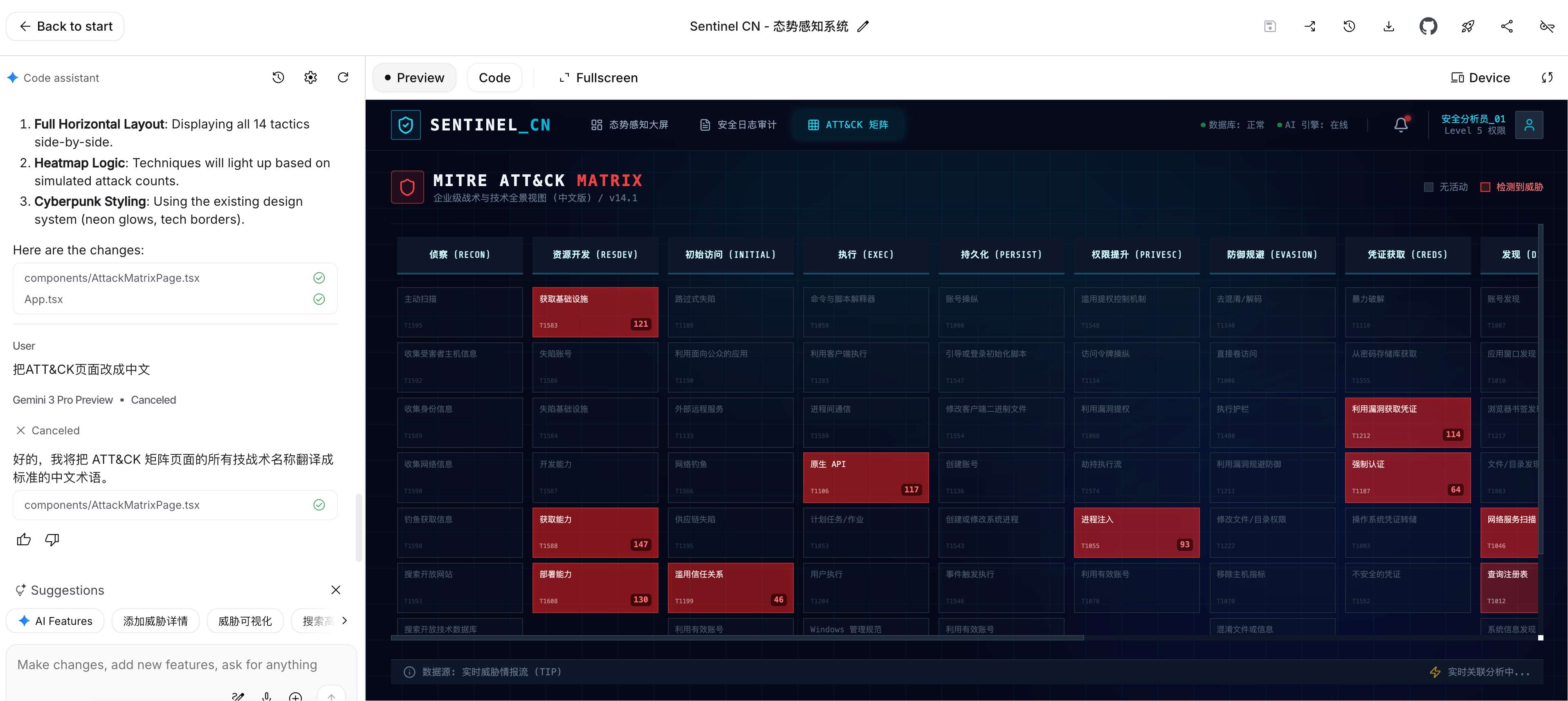This screenshot has height=701, width=1568.
Task: Edit project title with pencil icon
Action: [x=863, y=26]
